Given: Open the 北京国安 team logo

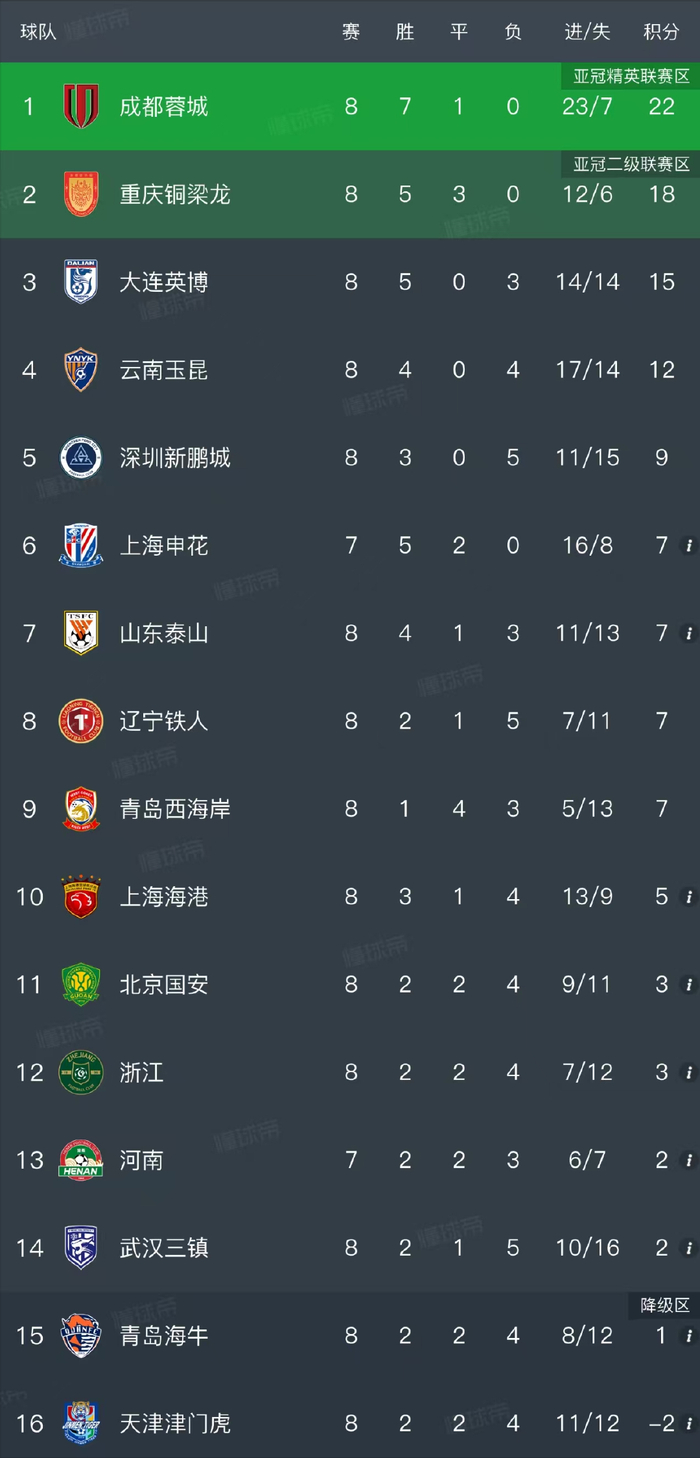Looking at the screenshot, I should tap(81, 984).
